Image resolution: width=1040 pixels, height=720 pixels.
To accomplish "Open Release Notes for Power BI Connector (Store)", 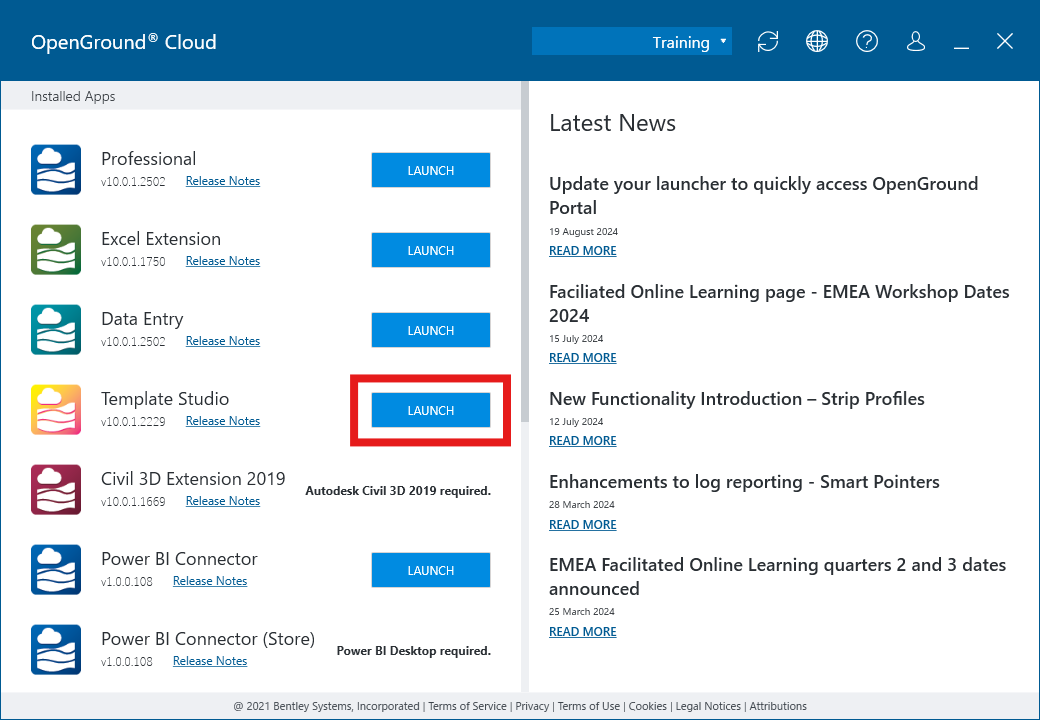I will point(210,661).
